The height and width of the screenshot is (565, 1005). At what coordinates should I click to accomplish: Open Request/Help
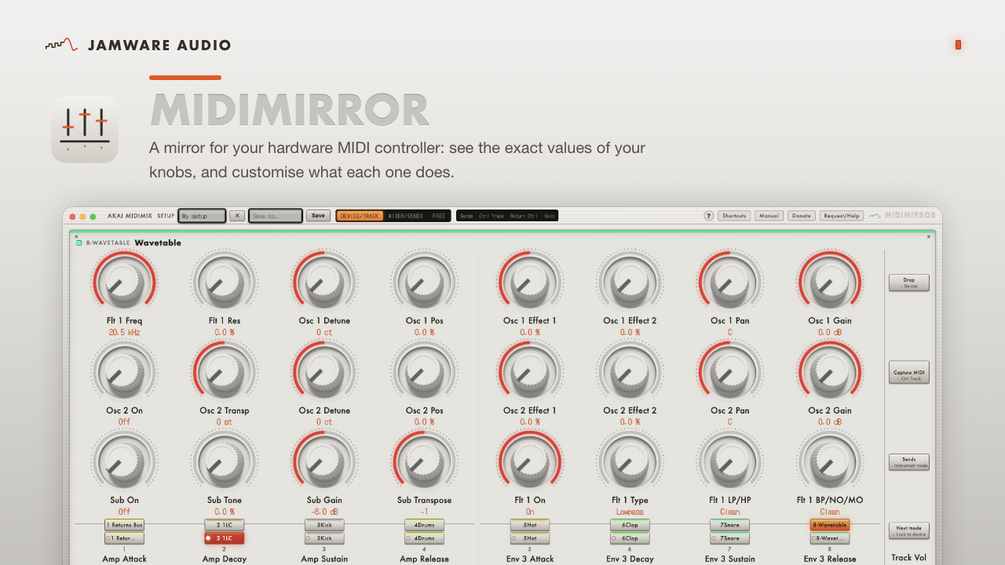click(x=841, y=216)
